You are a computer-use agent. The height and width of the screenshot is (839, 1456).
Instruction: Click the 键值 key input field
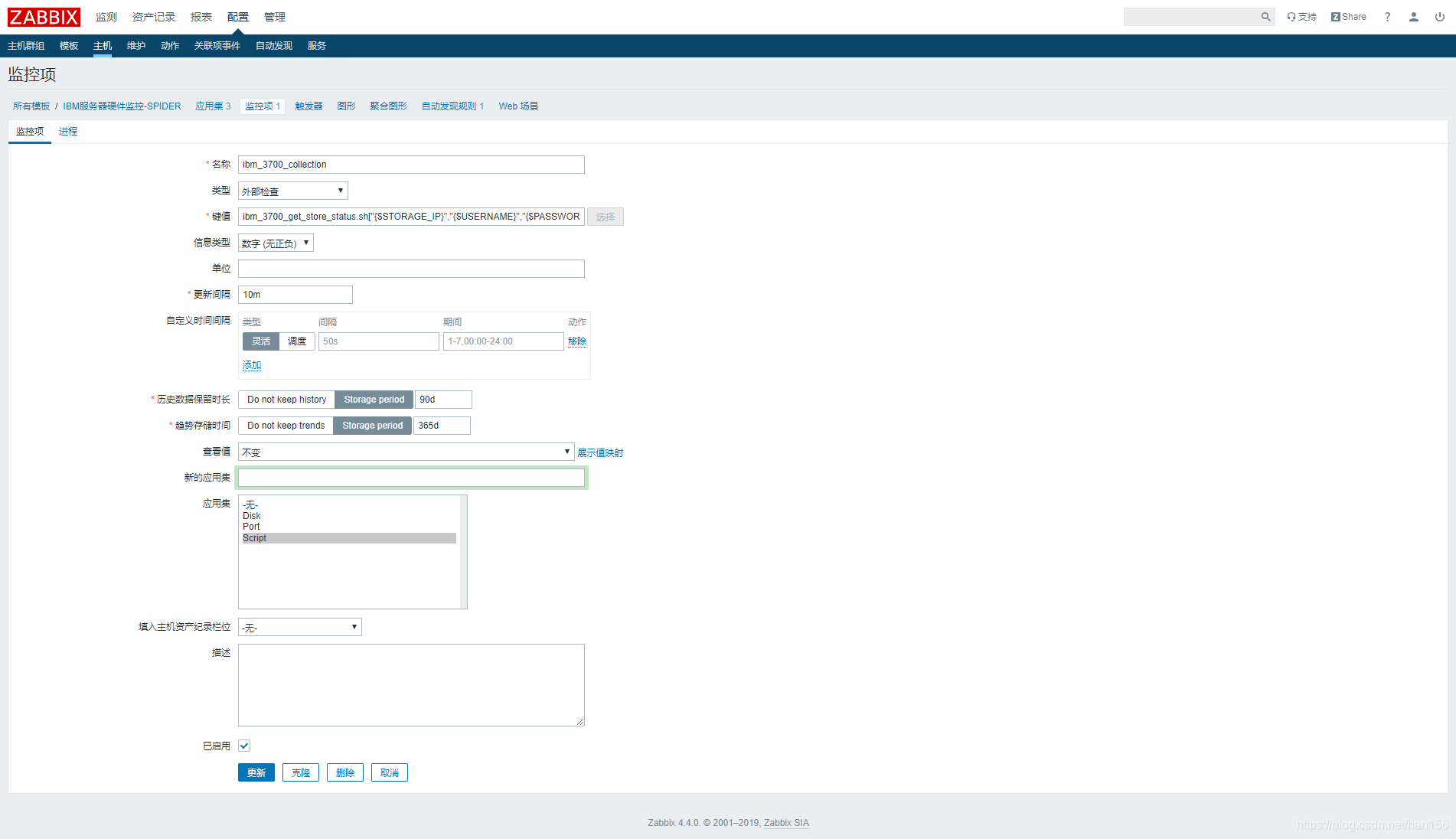point(411,217)
